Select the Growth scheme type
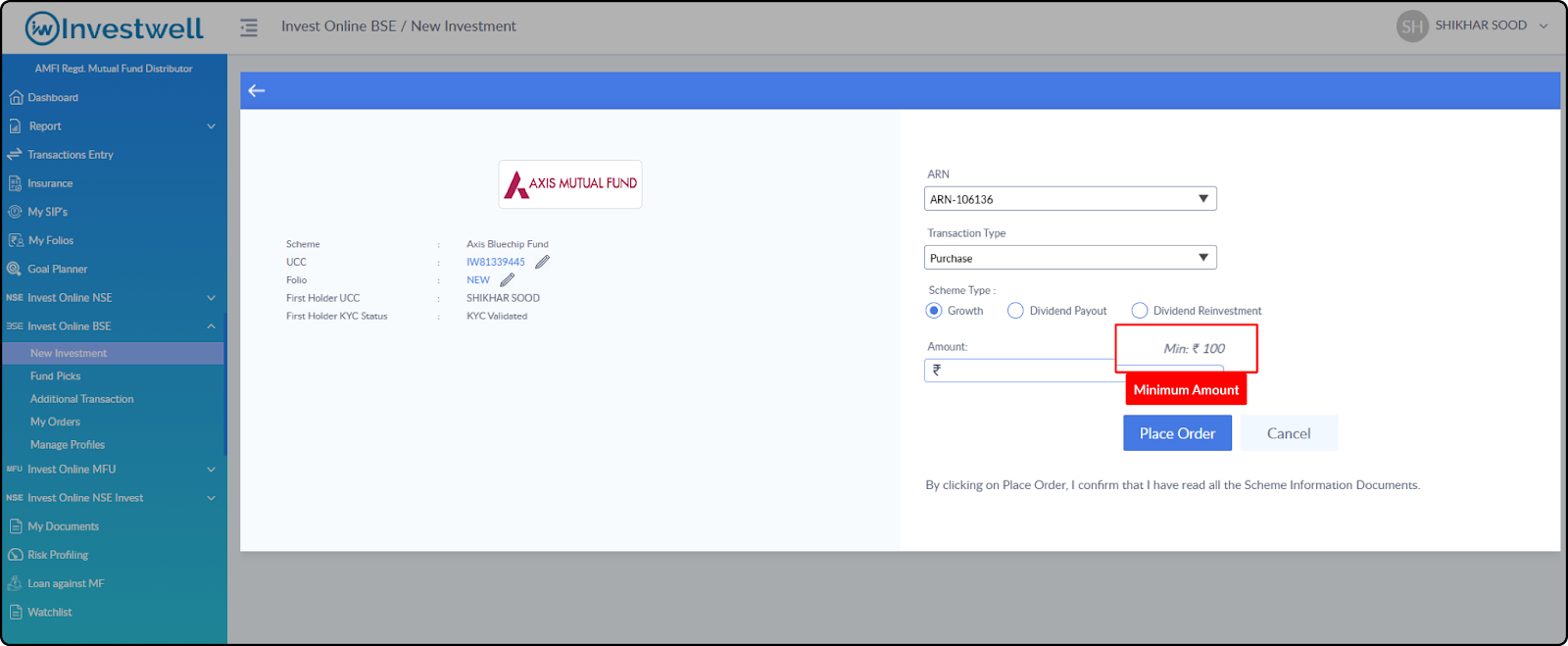 point(934,311)
